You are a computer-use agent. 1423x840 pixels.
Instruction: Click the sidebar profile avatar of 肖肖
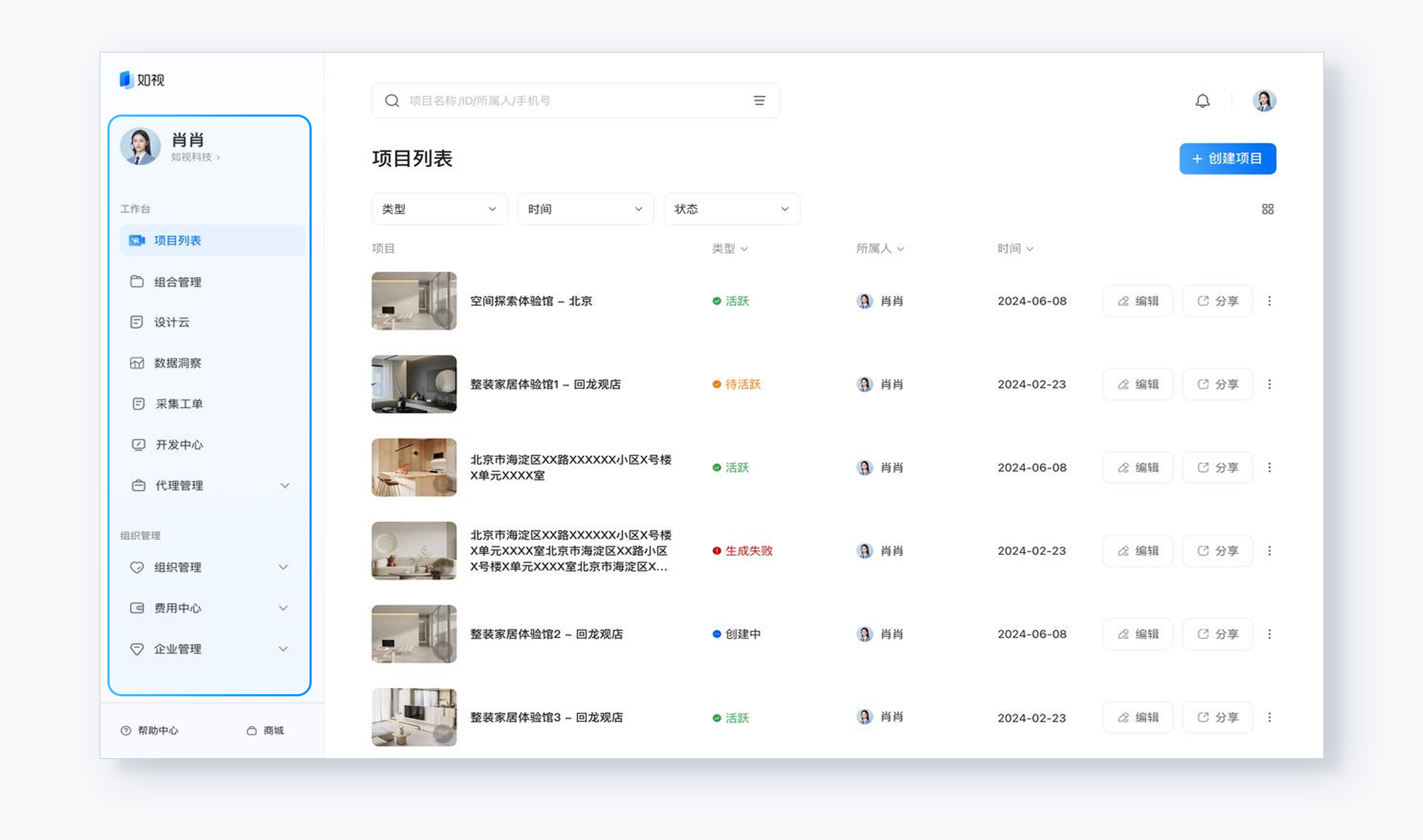point(140,146)
